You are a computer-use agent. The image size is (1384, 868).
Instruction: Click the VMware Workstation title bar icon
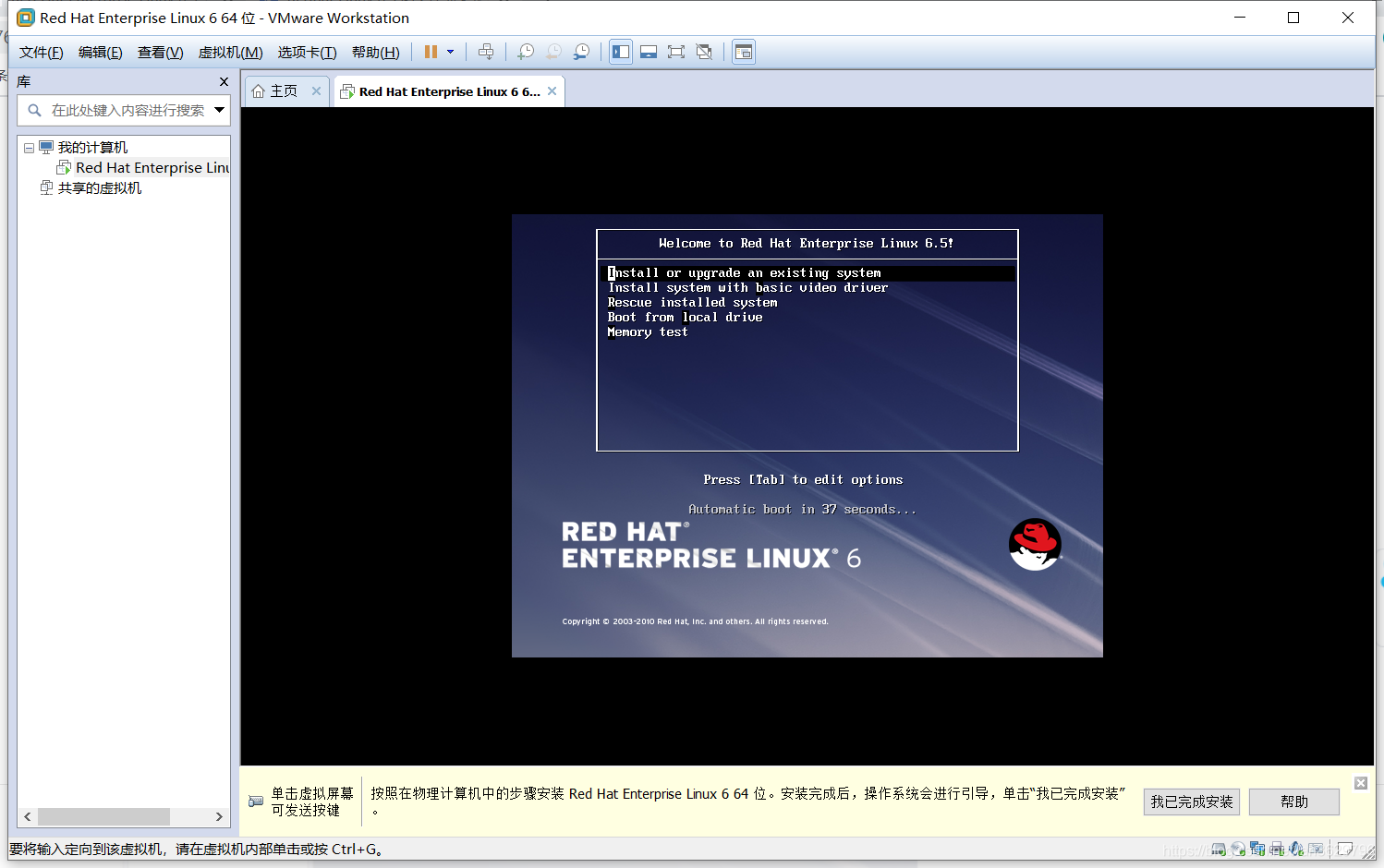click(x=26, y=18)
